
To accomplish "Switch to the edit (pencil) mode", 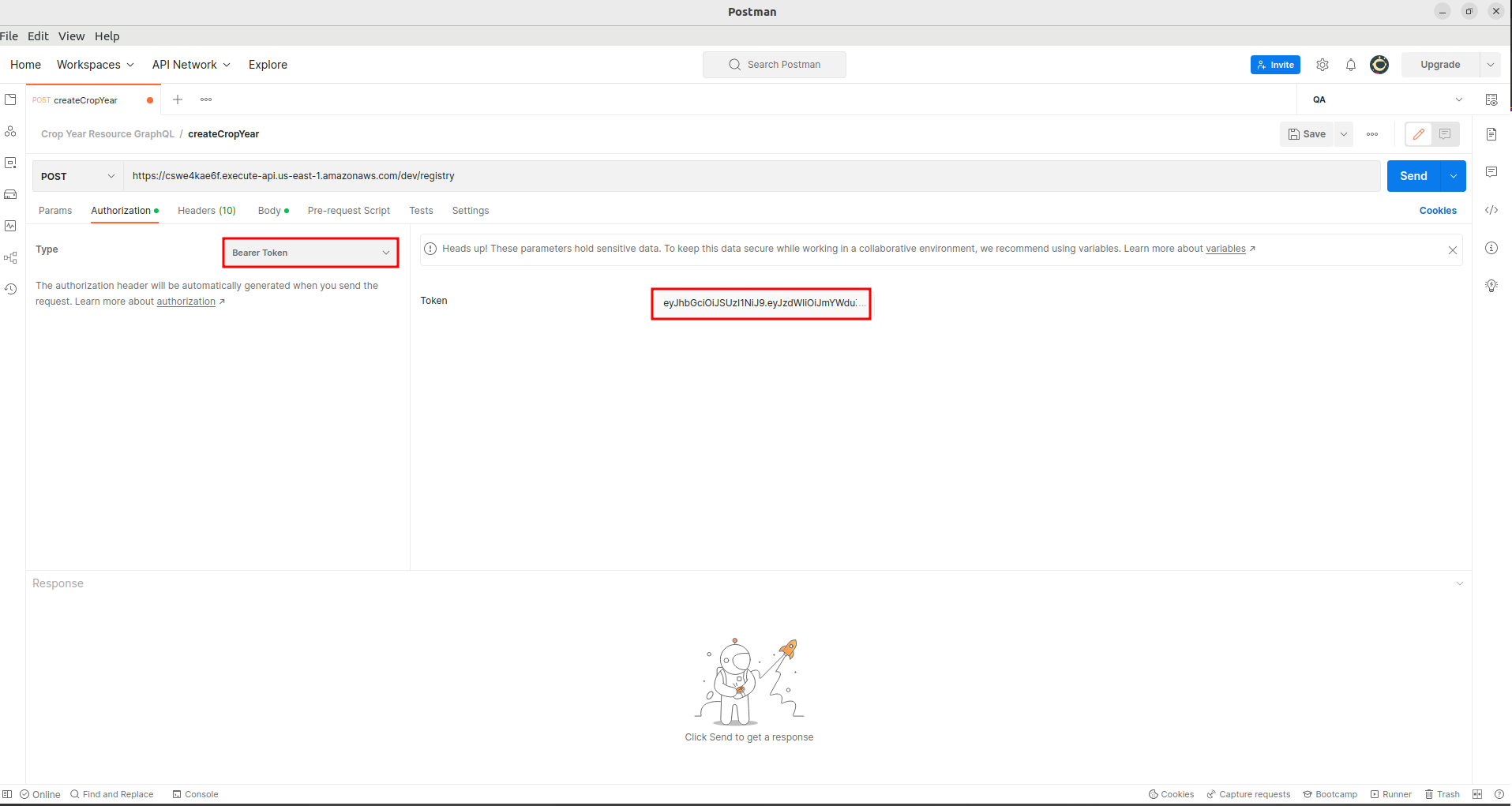I will coord(1419,134).
